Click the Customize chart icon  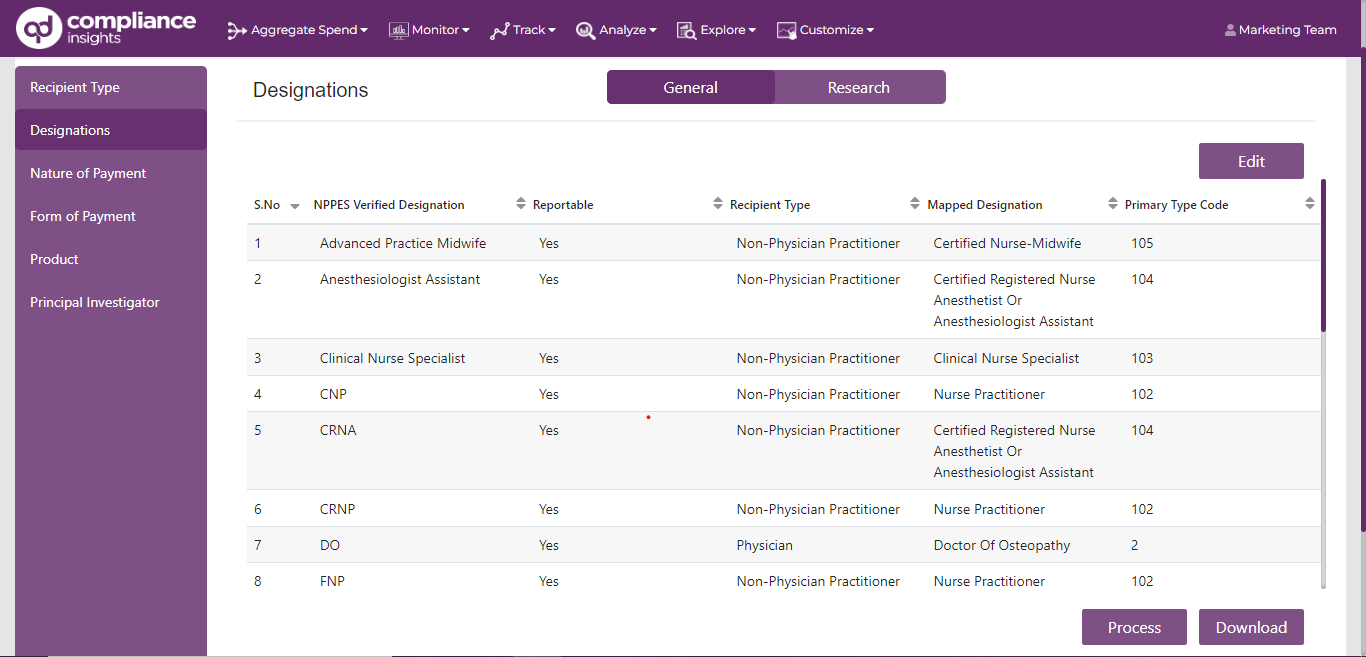786,31
